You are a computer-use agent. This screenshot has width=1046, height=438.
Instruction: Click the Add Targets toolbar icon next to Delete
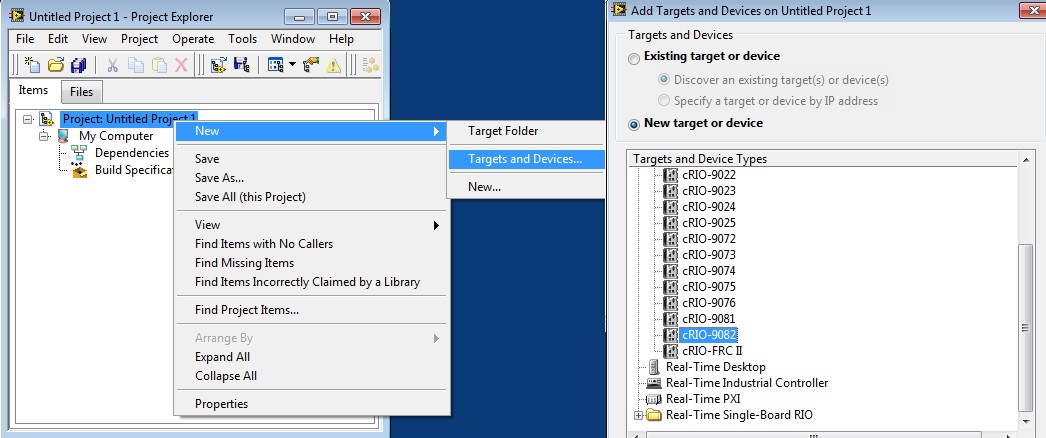218,65
